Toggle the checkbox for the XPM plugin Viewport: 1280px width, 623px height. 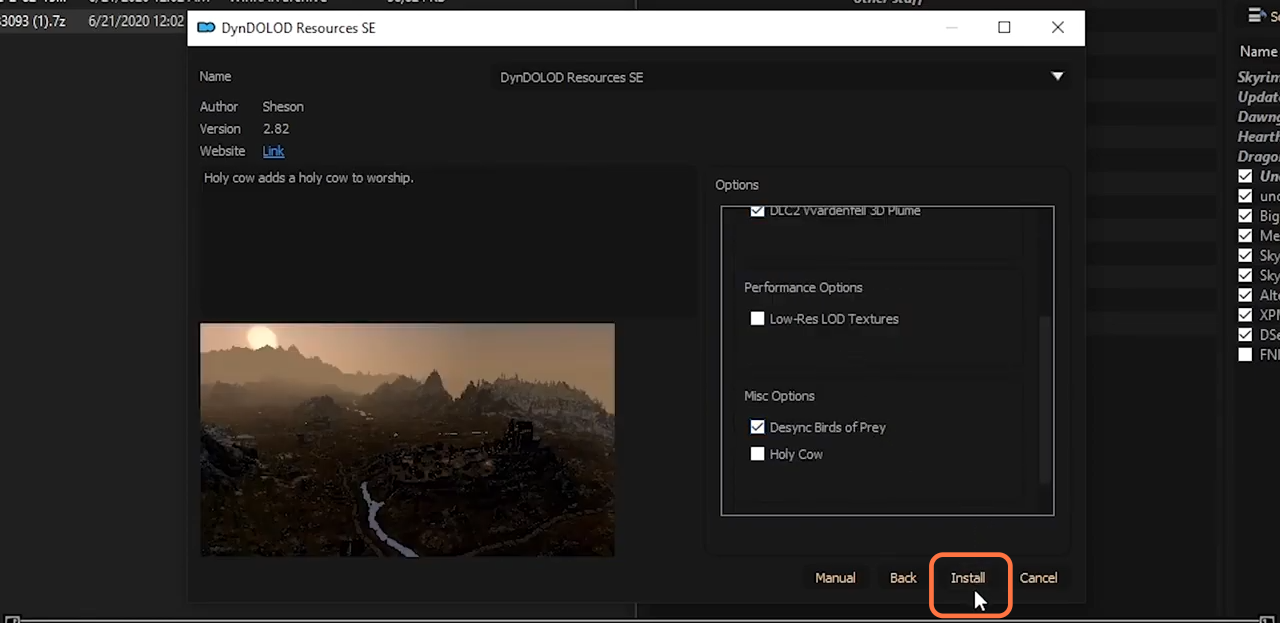coord(1245,315)
